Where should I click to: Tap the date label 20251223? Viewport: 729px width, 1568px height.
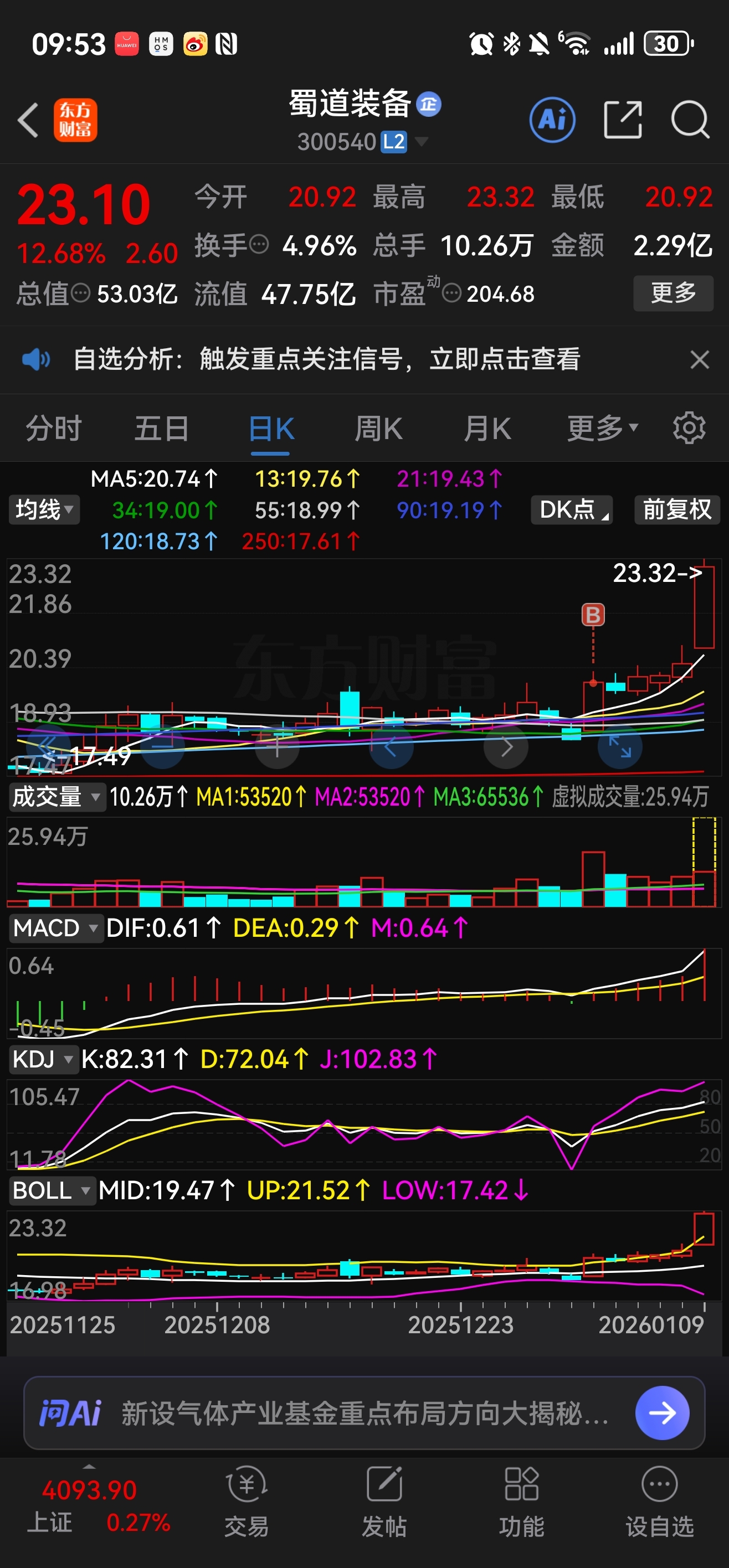click(x=460, y=1324)
